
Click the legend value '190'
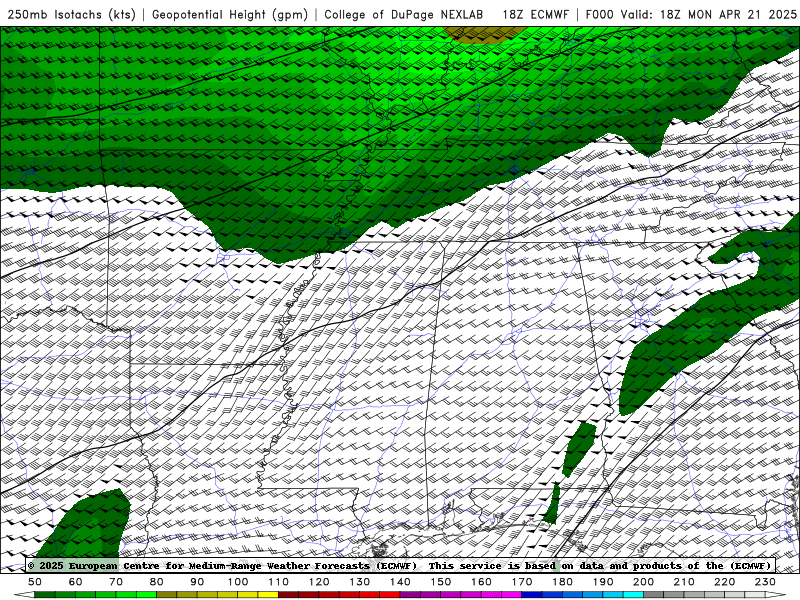[603, 582]
